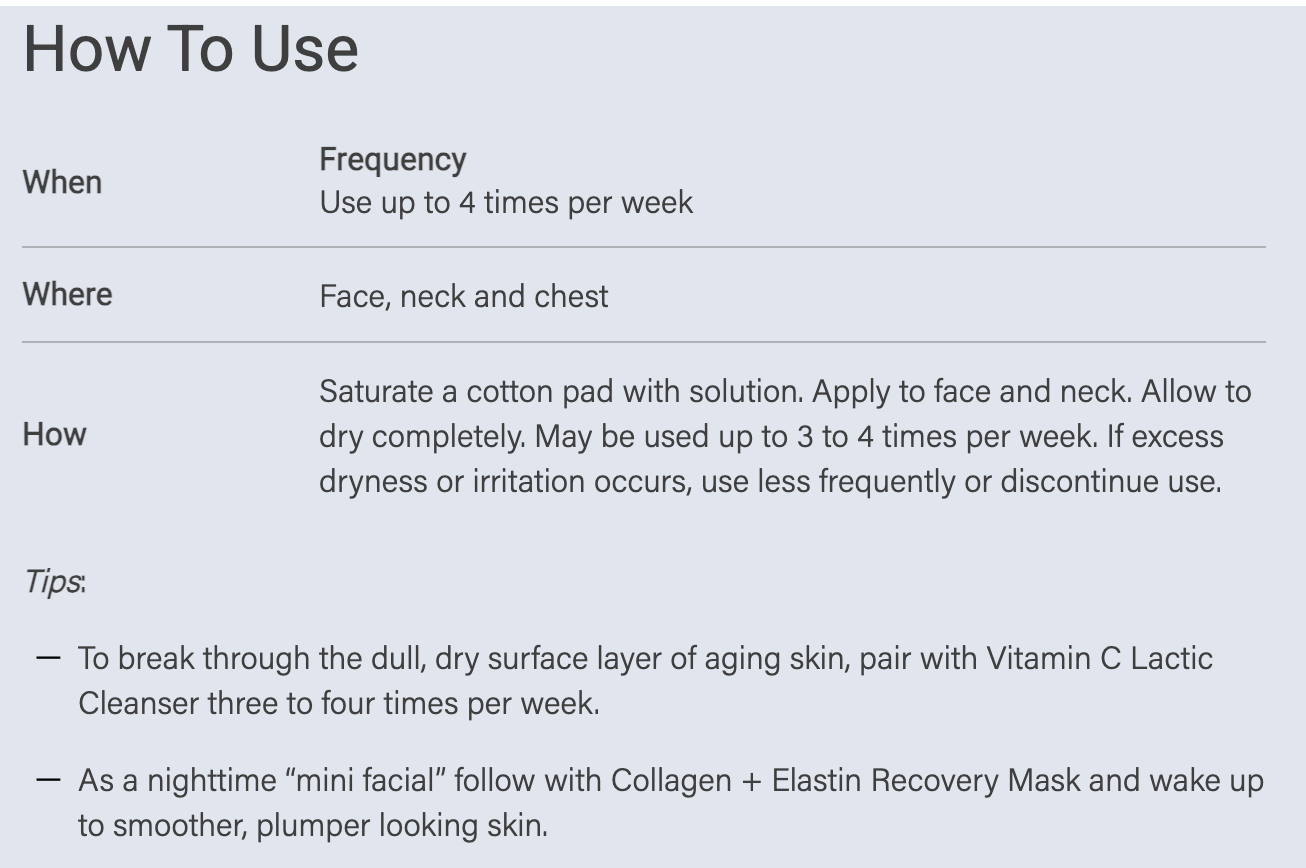Click the "Face, neck and chest" text
Image resolution: width=1306 pixels, height=868 pixels.
pyautogui.click(x=463, y=297)
